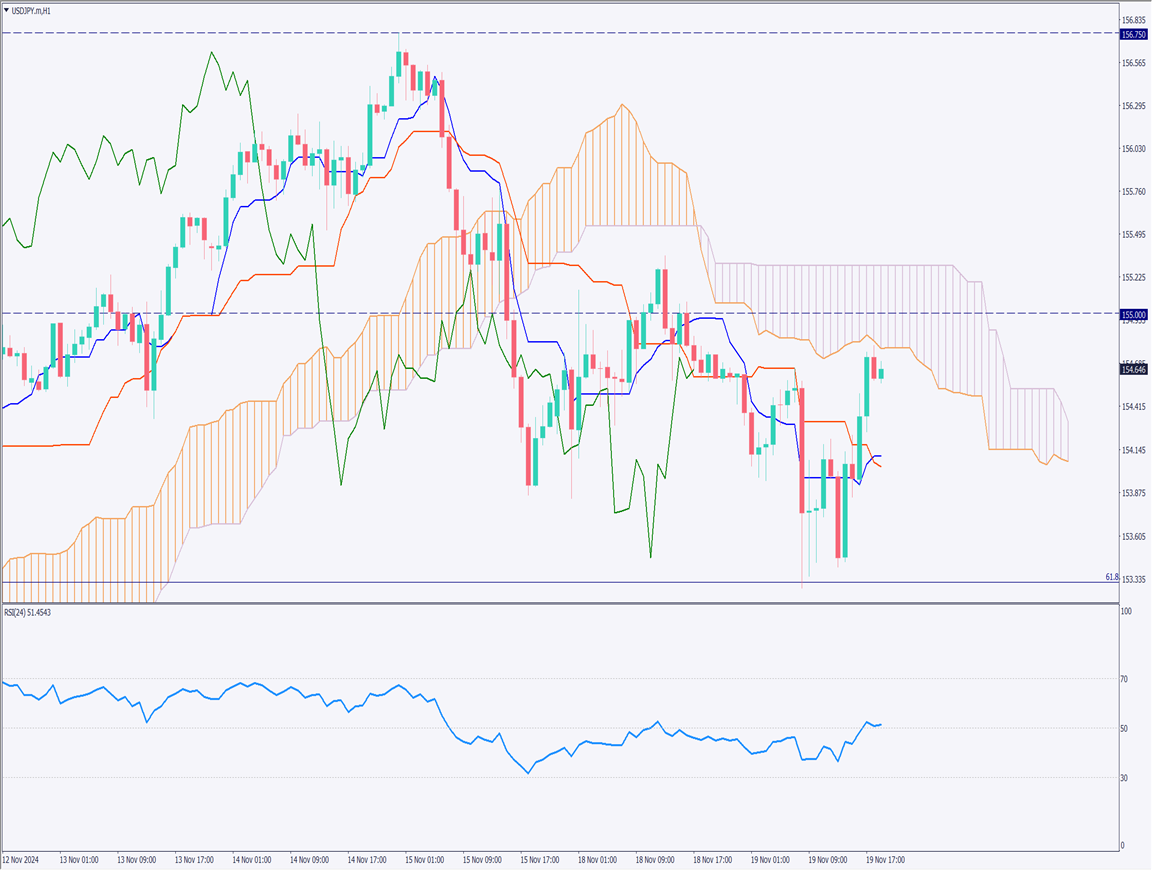Click the triangle arrow beside USDJPY.m,H1
The image size is (1152, 870).
(x=7, y=9)
